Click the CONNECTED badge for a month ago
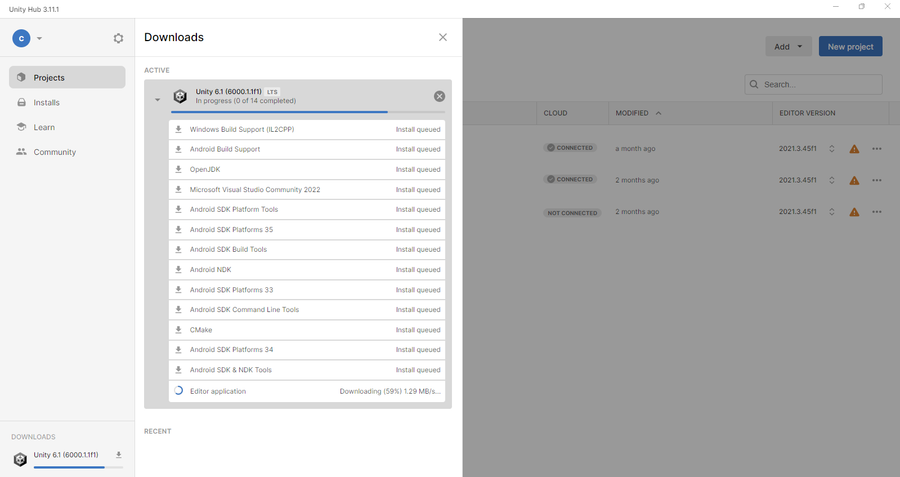The image size is (900, 477). pyautogui.click(x=570, y=148)
